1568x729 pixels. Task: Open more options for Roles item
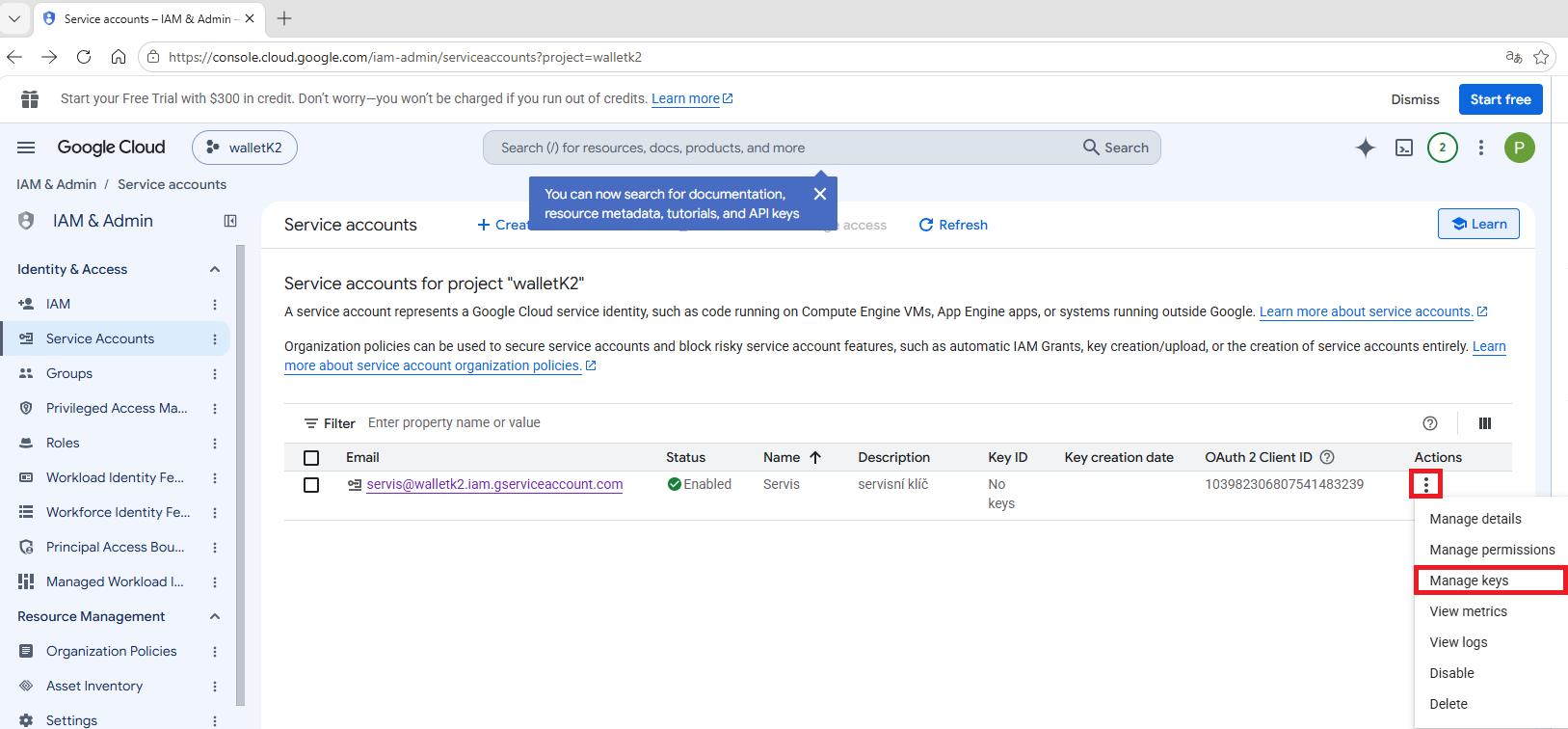[x=215, y=444]
